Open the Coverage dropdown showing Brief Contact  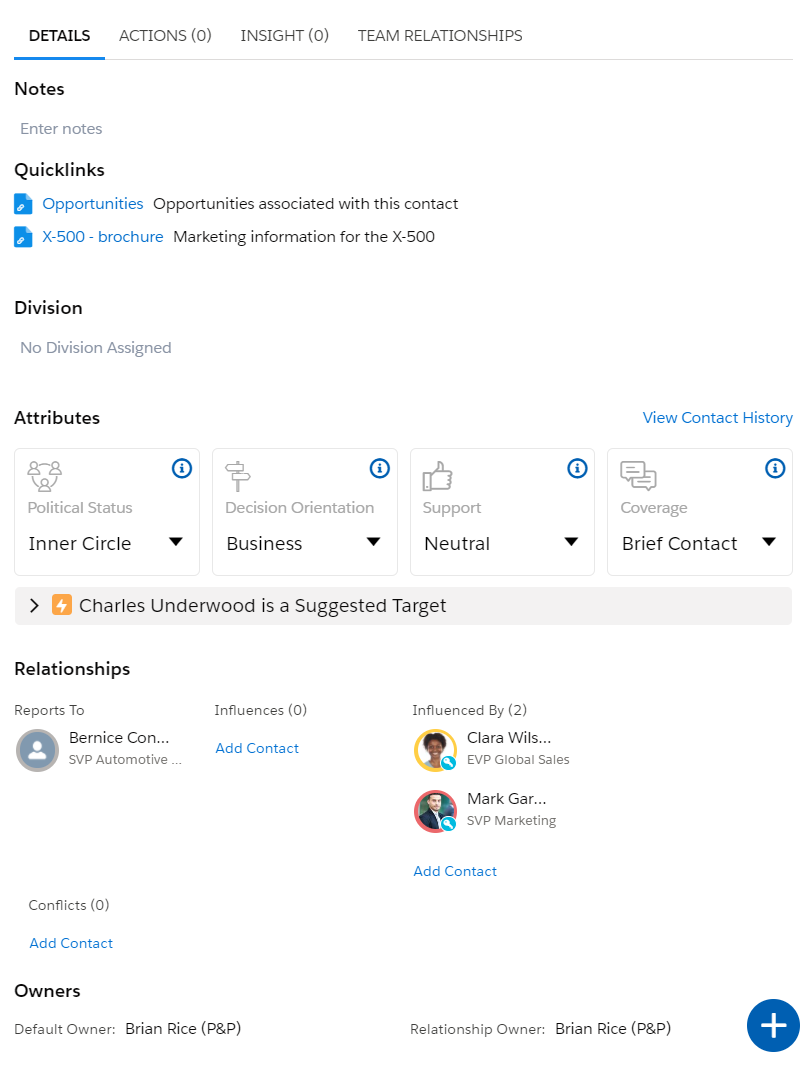(699, 543)
